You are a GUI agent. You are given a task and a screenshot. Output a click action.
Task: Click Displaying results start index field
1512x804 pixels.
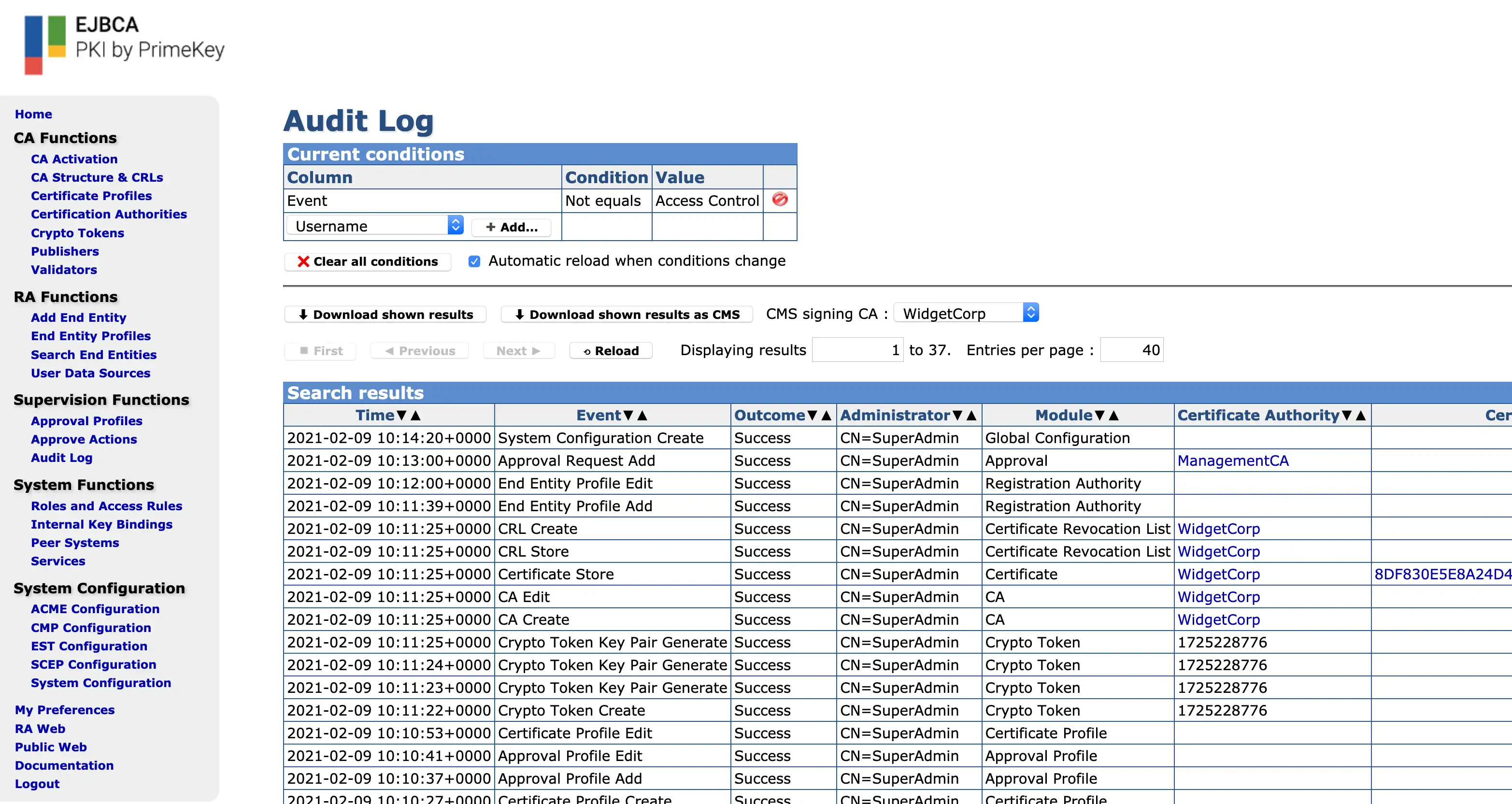tap(857, 350)
